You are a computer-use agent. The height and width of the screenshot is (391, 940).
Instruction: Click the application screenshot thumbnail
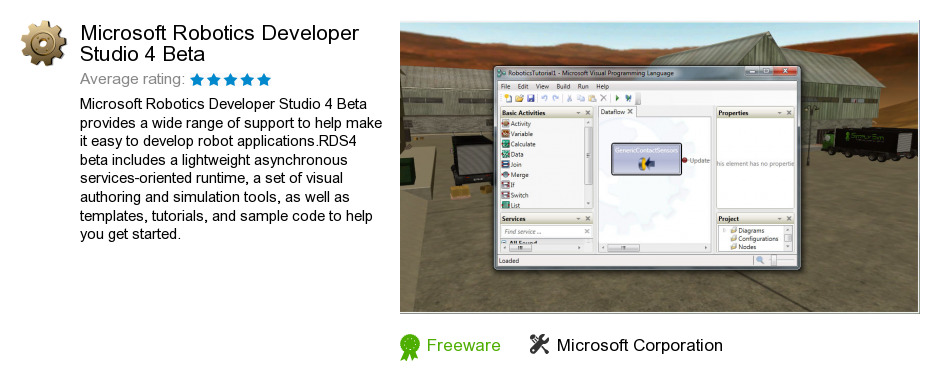pos(659,167)
